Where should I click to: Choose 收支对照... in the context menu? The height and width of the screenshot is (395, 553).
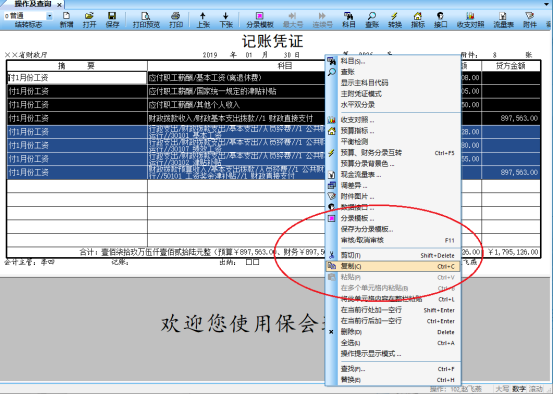[x=394, y=120]
